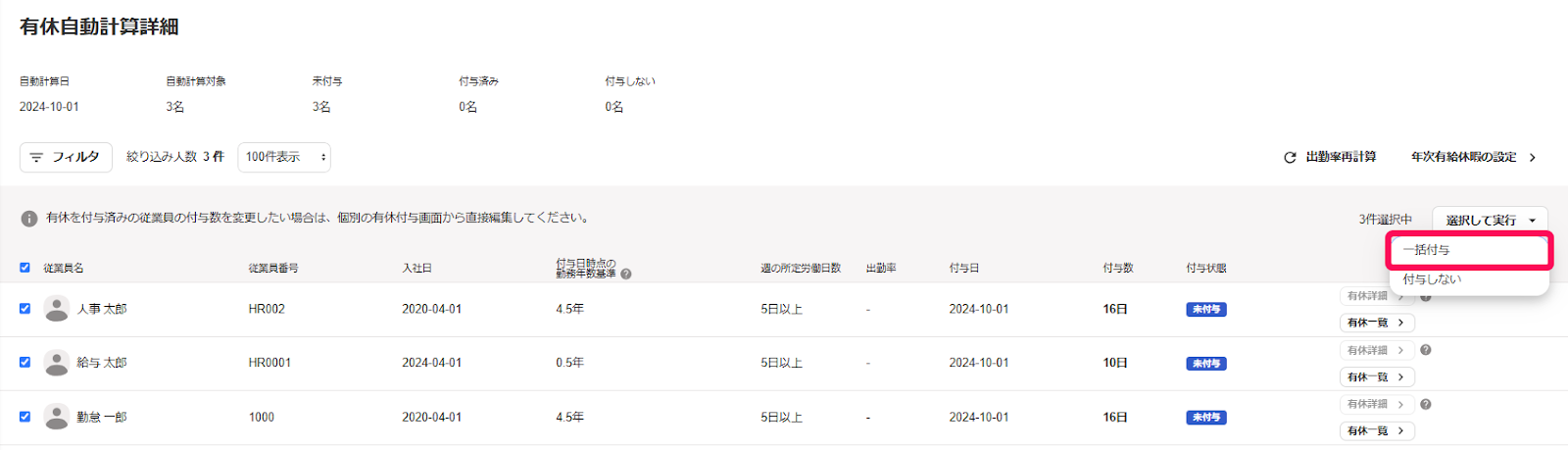Collapse the 選択して実行 dropdown
1568x450 pixels.
click(1490, 220)
